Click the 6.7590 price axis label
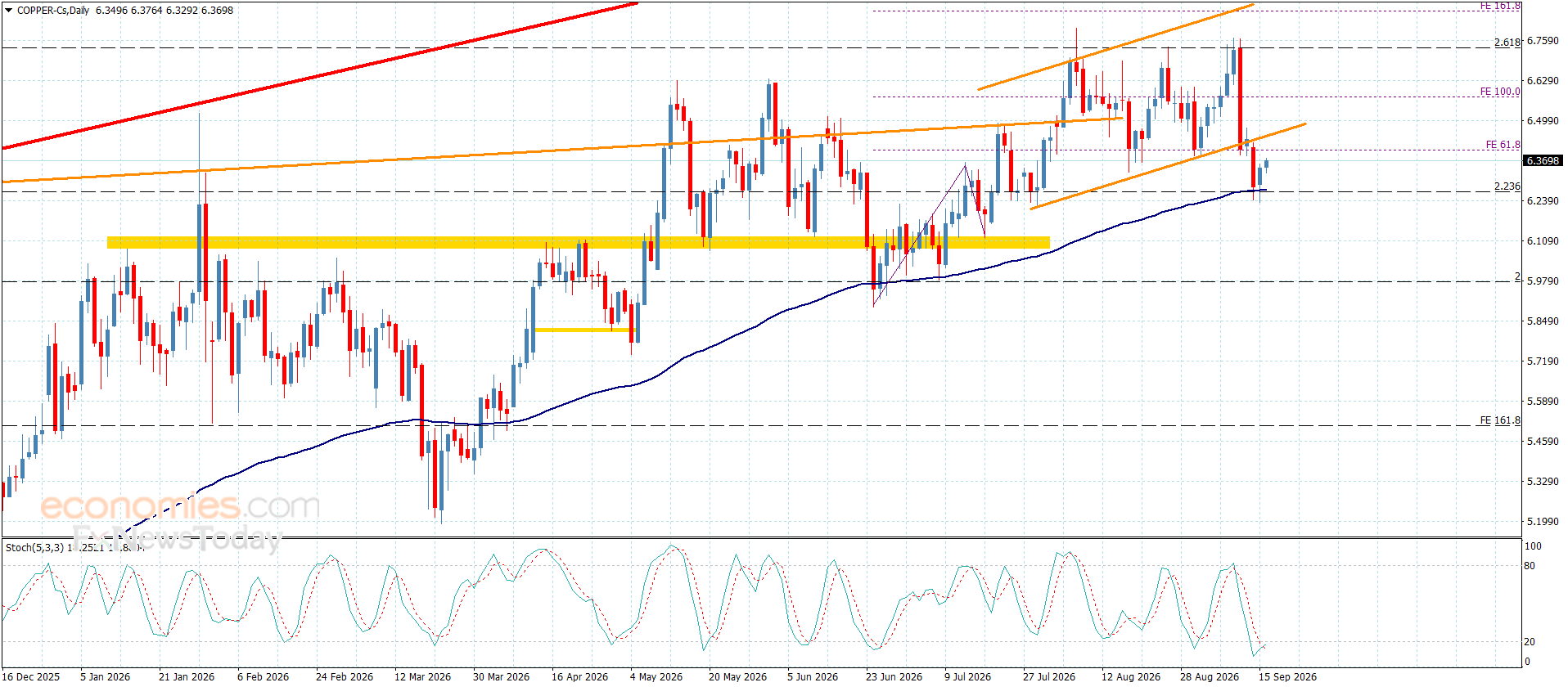Screen dimensions: 1568x687 coord(1543,41)
